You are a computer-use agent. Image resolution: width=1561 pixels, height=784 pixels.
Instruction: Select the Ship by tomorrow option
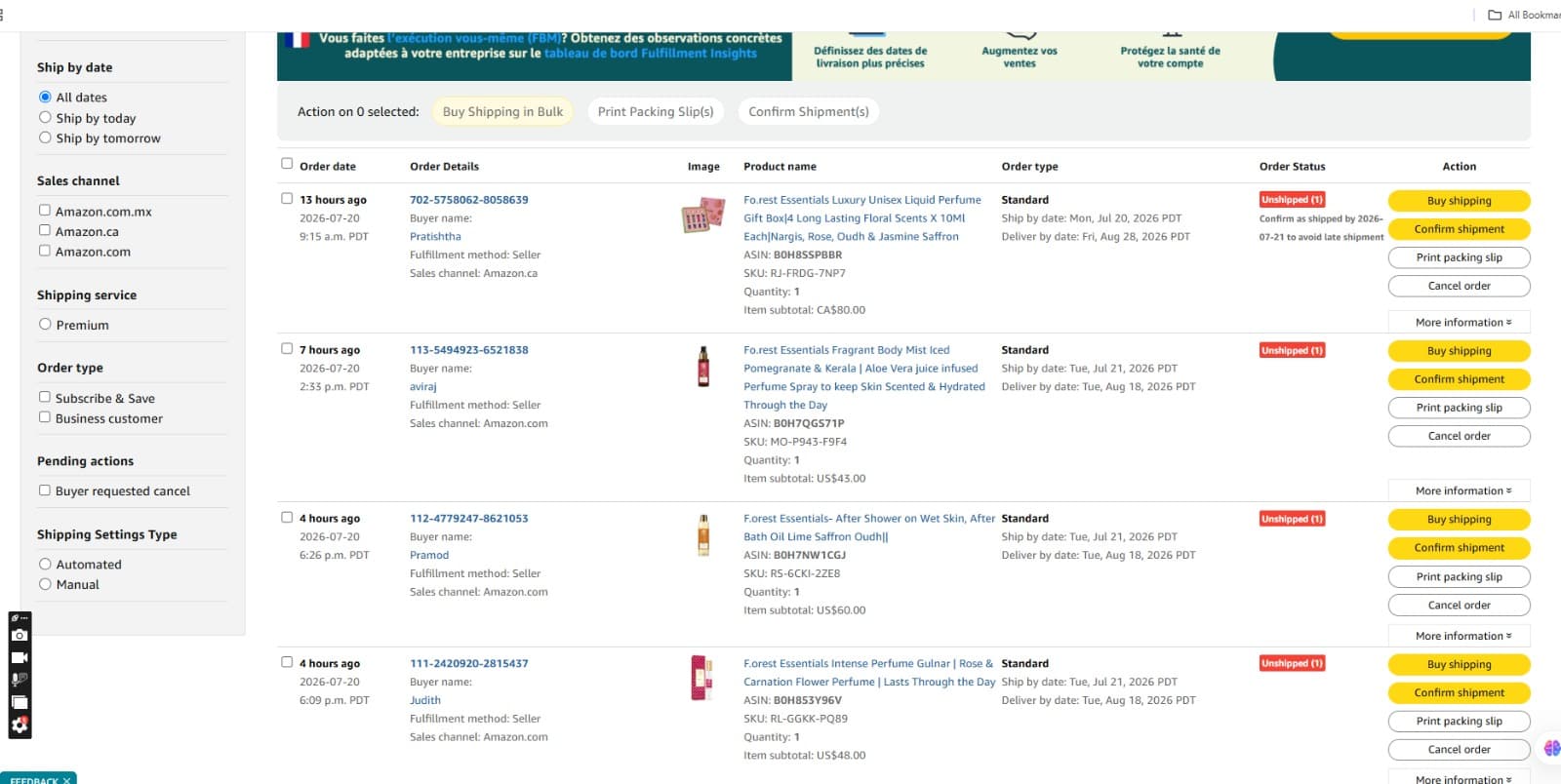click(x=45, y=138)
